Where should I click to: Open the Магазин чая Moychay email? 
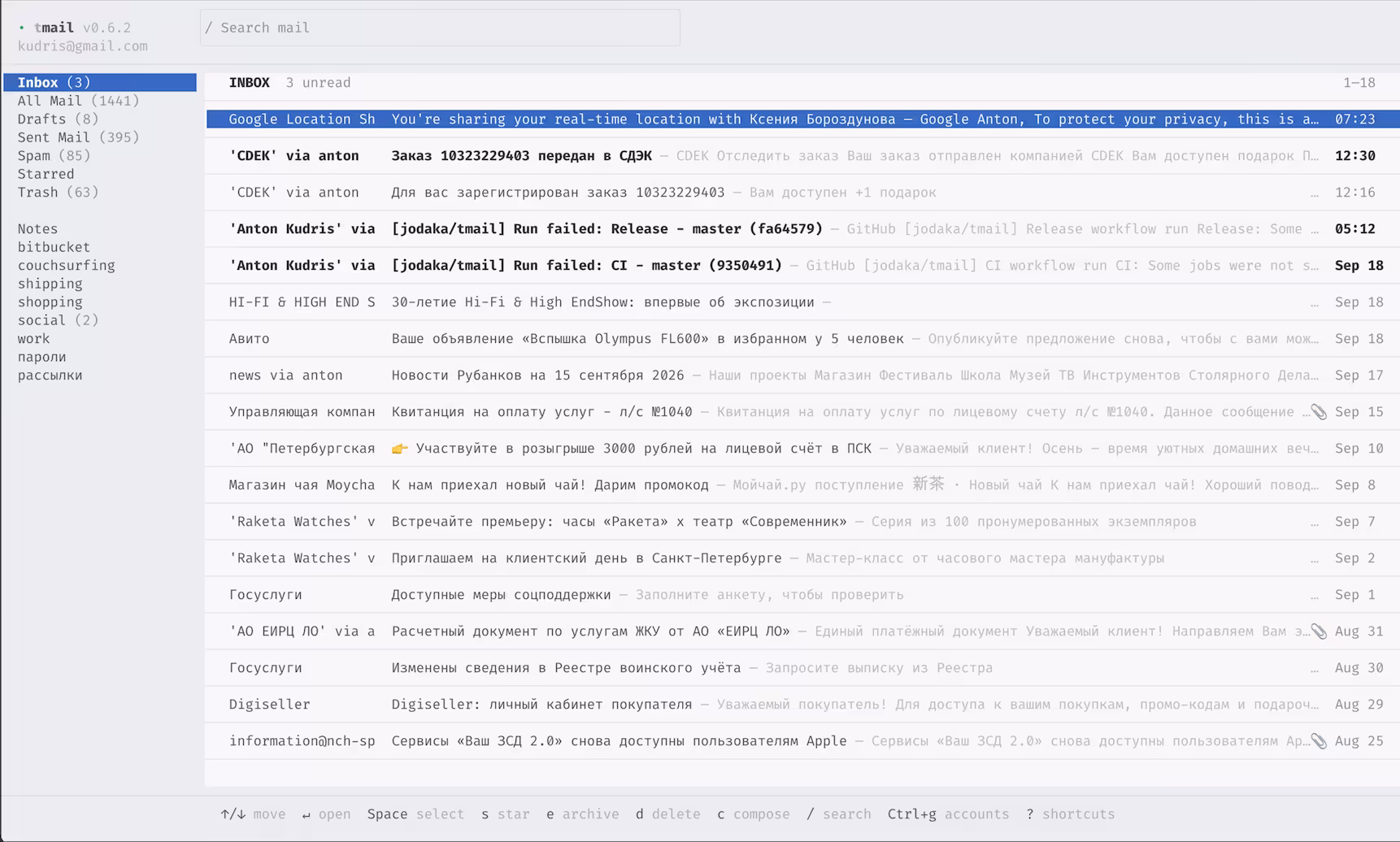click(x=802, y=484)
